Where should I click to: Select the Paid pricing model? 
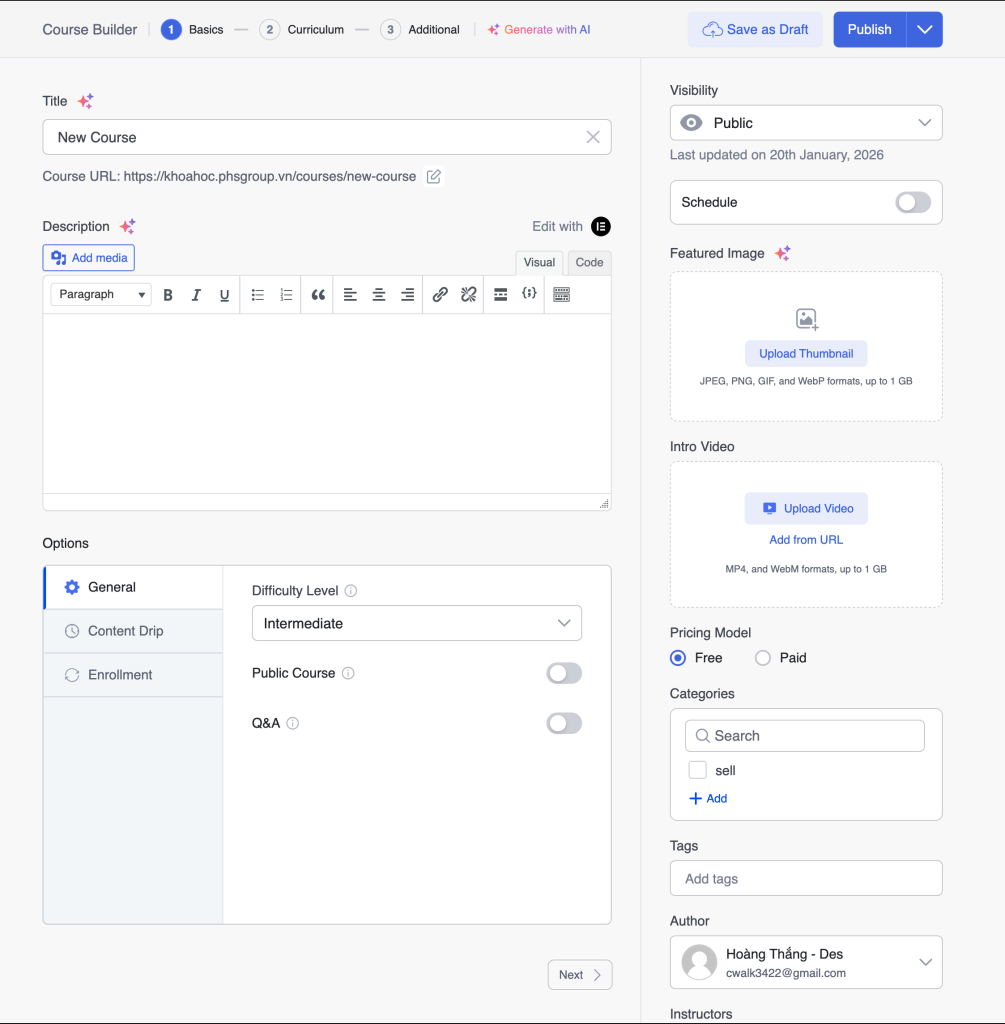[763, 658]
